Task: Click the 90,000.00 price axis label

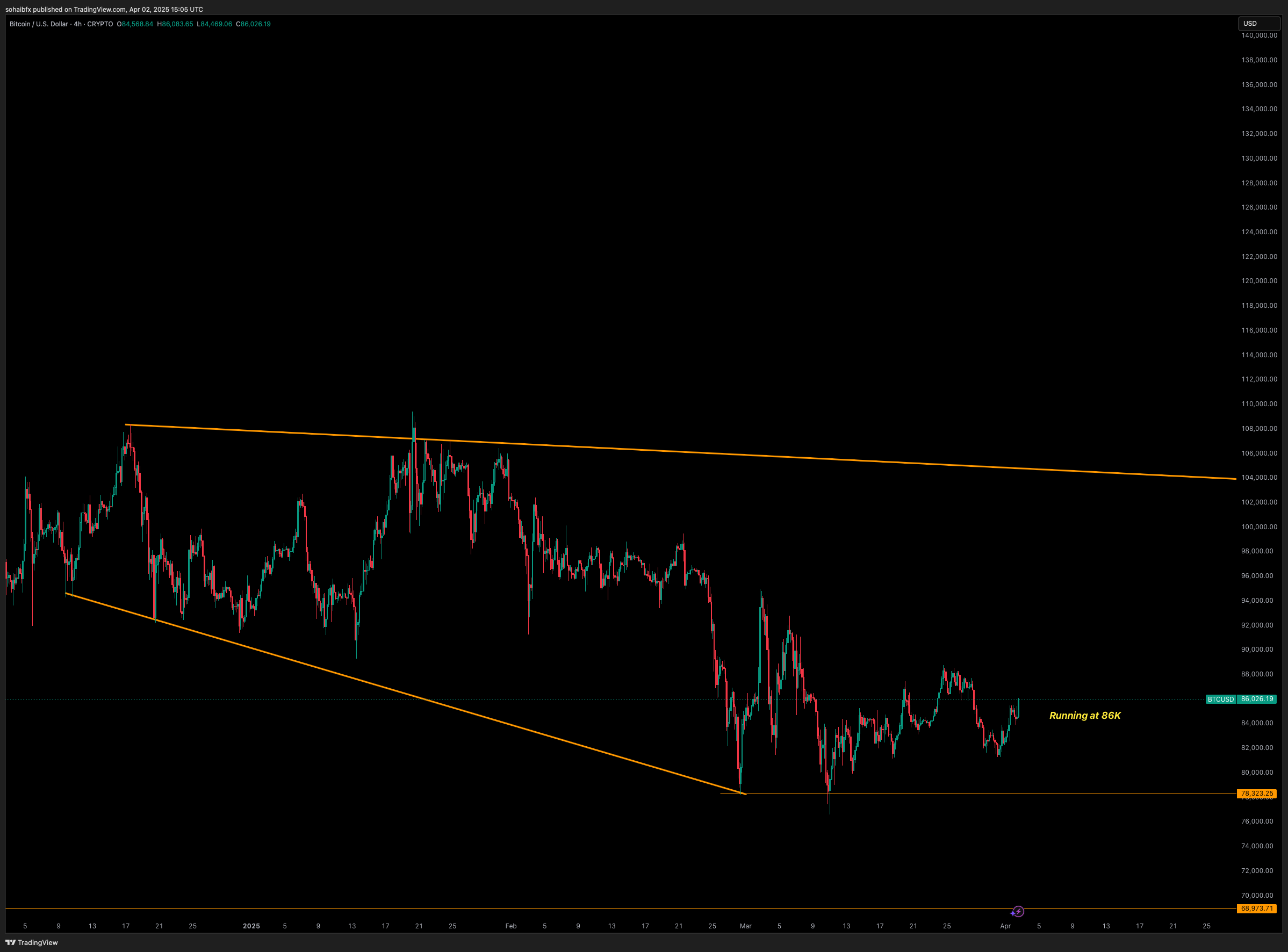Action: (1257, 649)
